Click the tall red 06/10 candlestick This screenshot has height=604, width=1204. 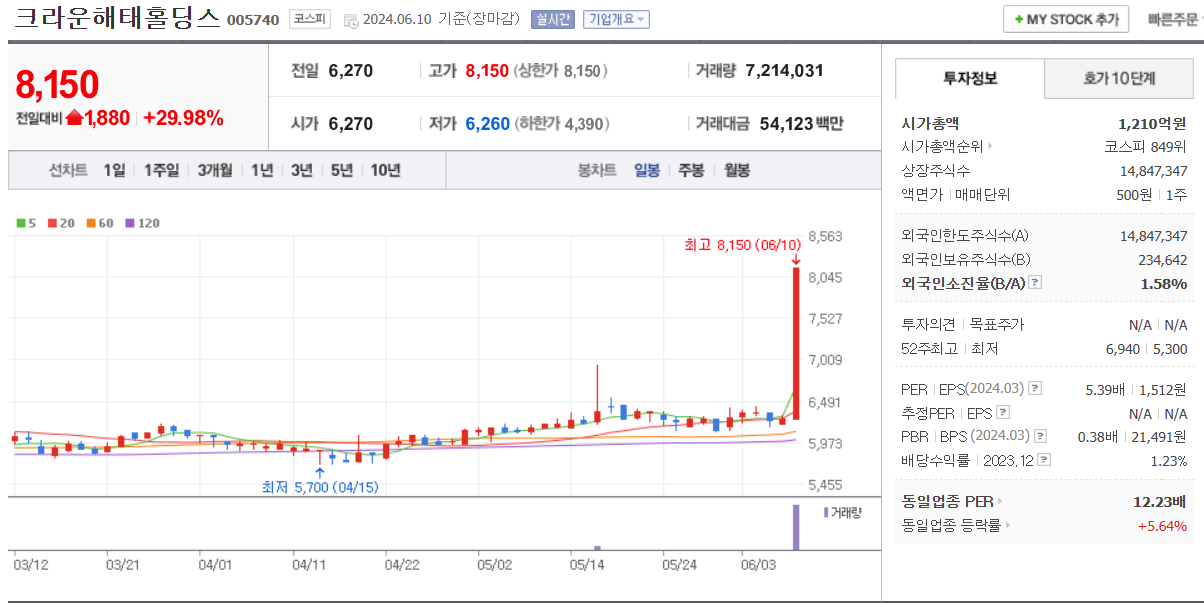pyautogui.click(x=795, y=343)
